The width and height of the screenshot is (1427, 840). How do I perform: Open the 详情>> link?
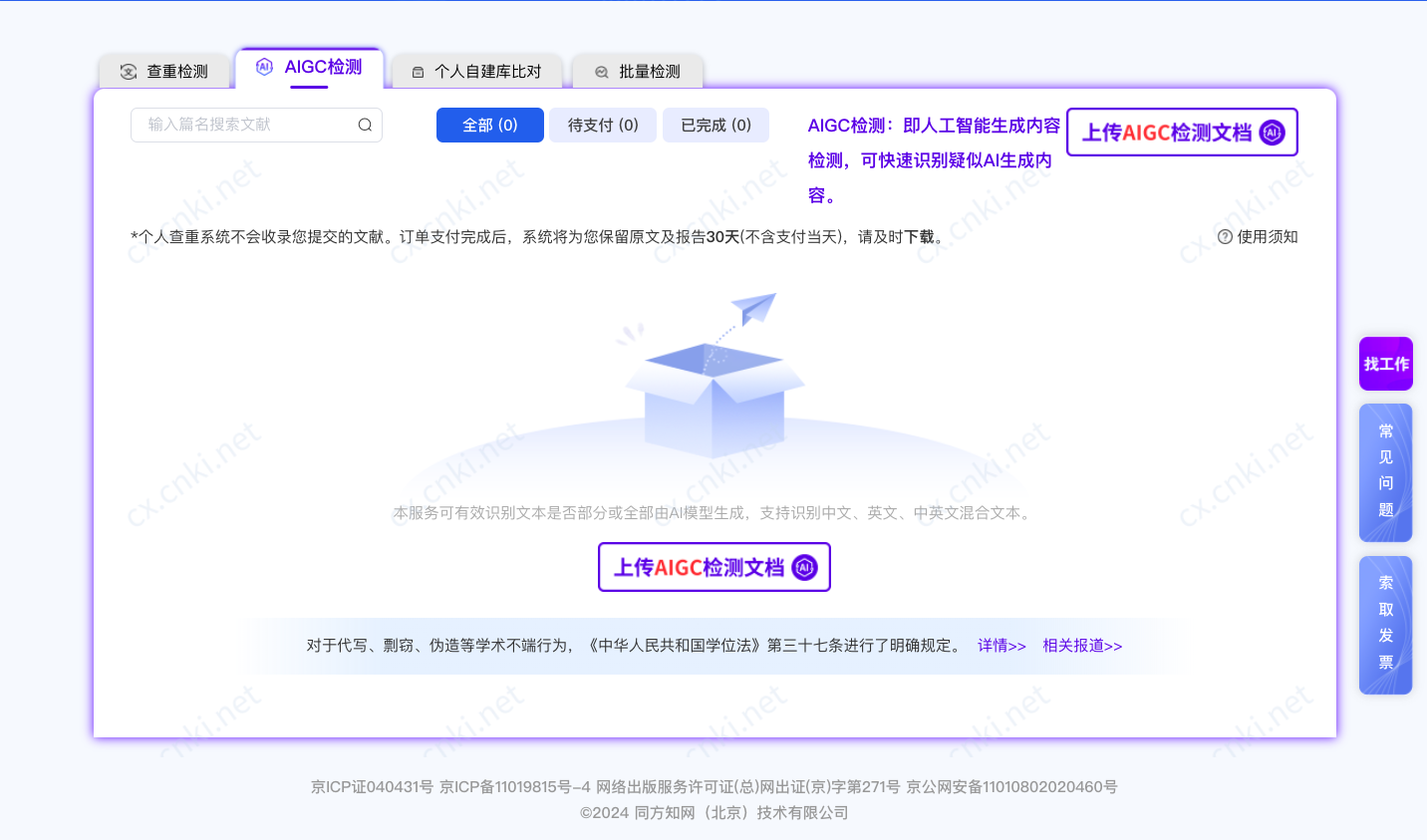(x=1000, y=646)
